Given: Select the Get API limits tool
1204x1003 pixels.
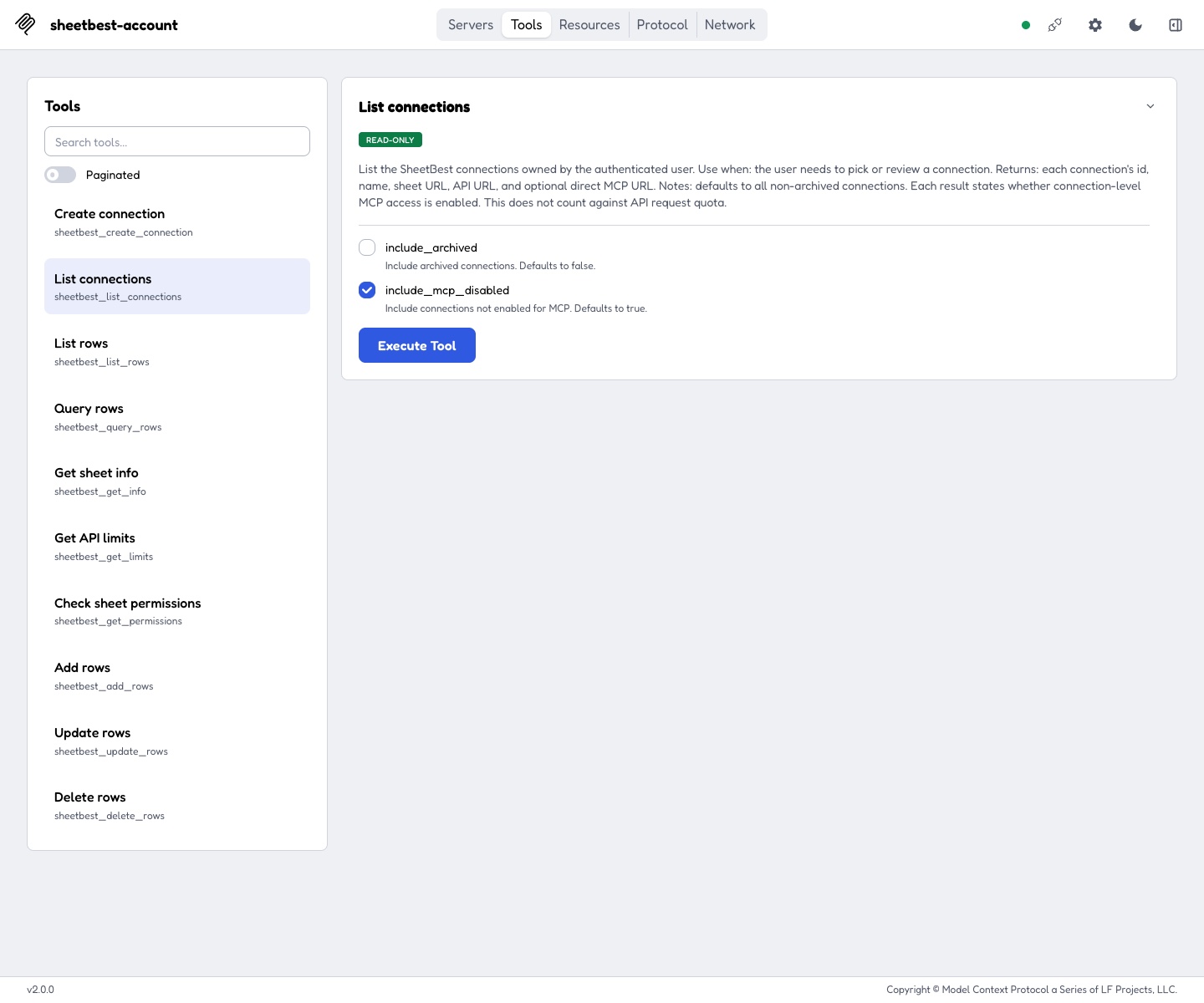Looking at the screenshot, I should pos(177,547).
